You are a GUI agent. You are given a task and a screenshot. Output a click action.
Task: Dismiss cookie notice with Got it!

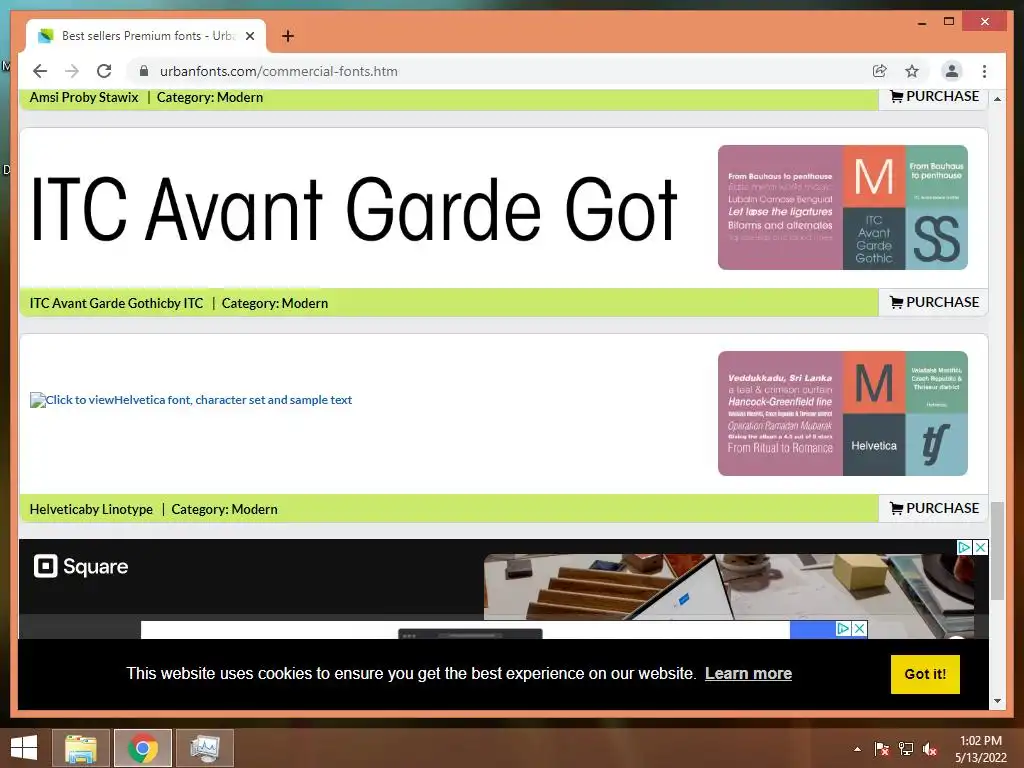tap(925, 674)
